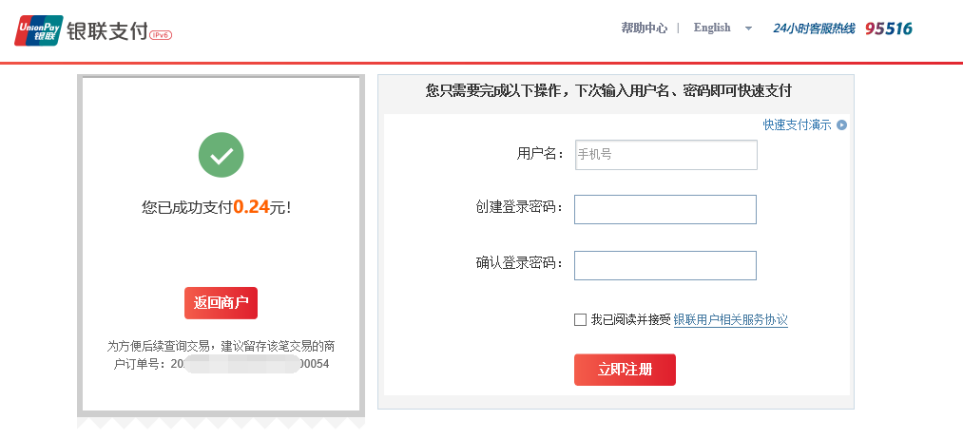Click the 95516 hotline number

click(x=888, y=29)
